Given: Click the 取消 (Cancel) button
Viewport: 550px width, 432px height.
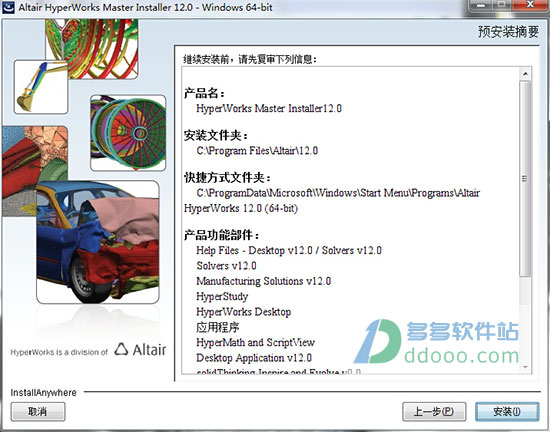Looking at the screenshot, I should [38, 411].
